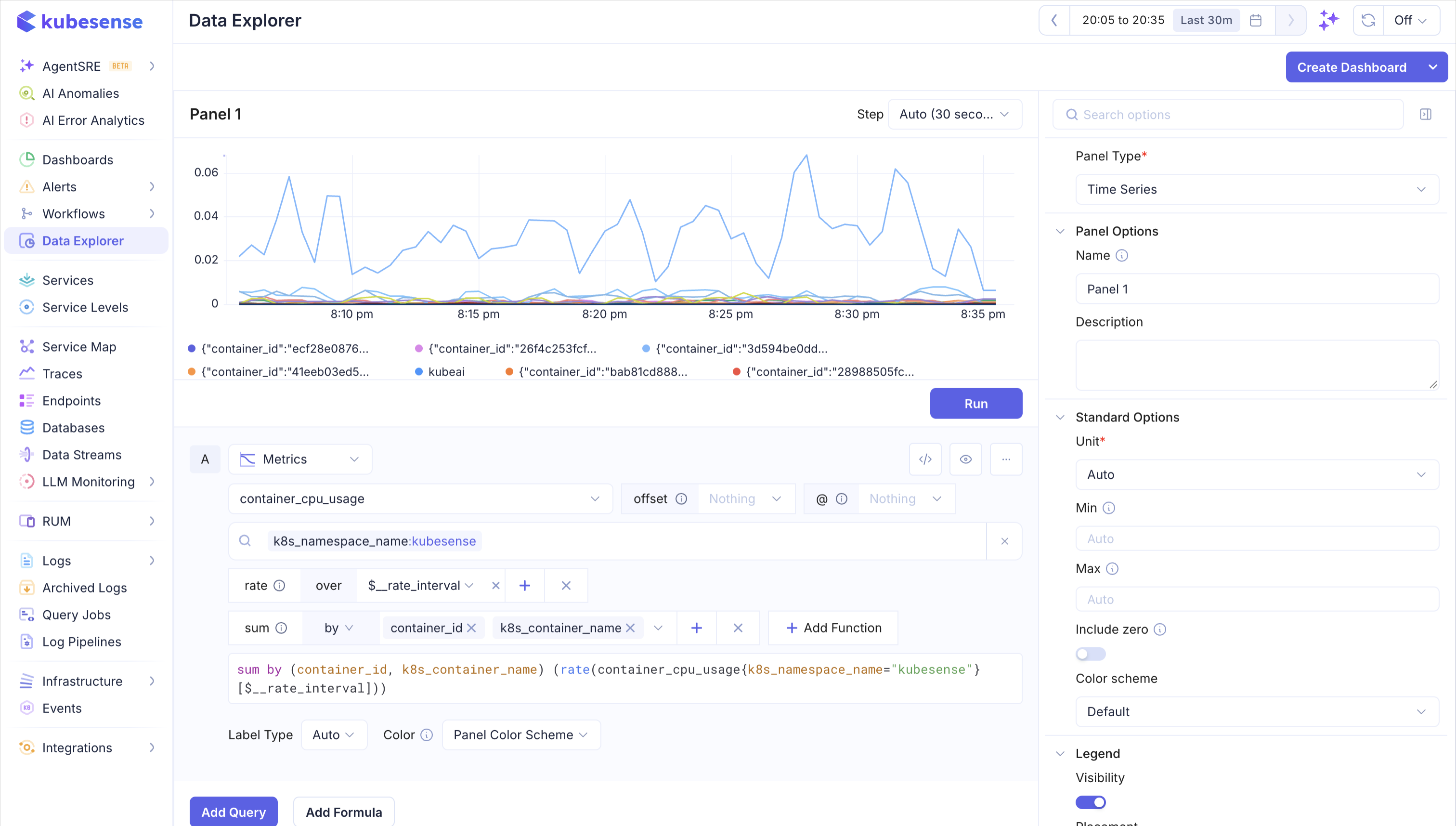Delete the sum aggregation row
1456x826 pixels.
click(x=738, y=628)
